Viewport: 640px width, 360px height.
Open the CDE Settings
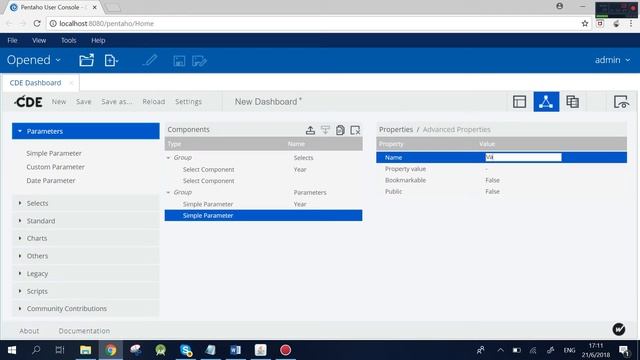[188, 102]
